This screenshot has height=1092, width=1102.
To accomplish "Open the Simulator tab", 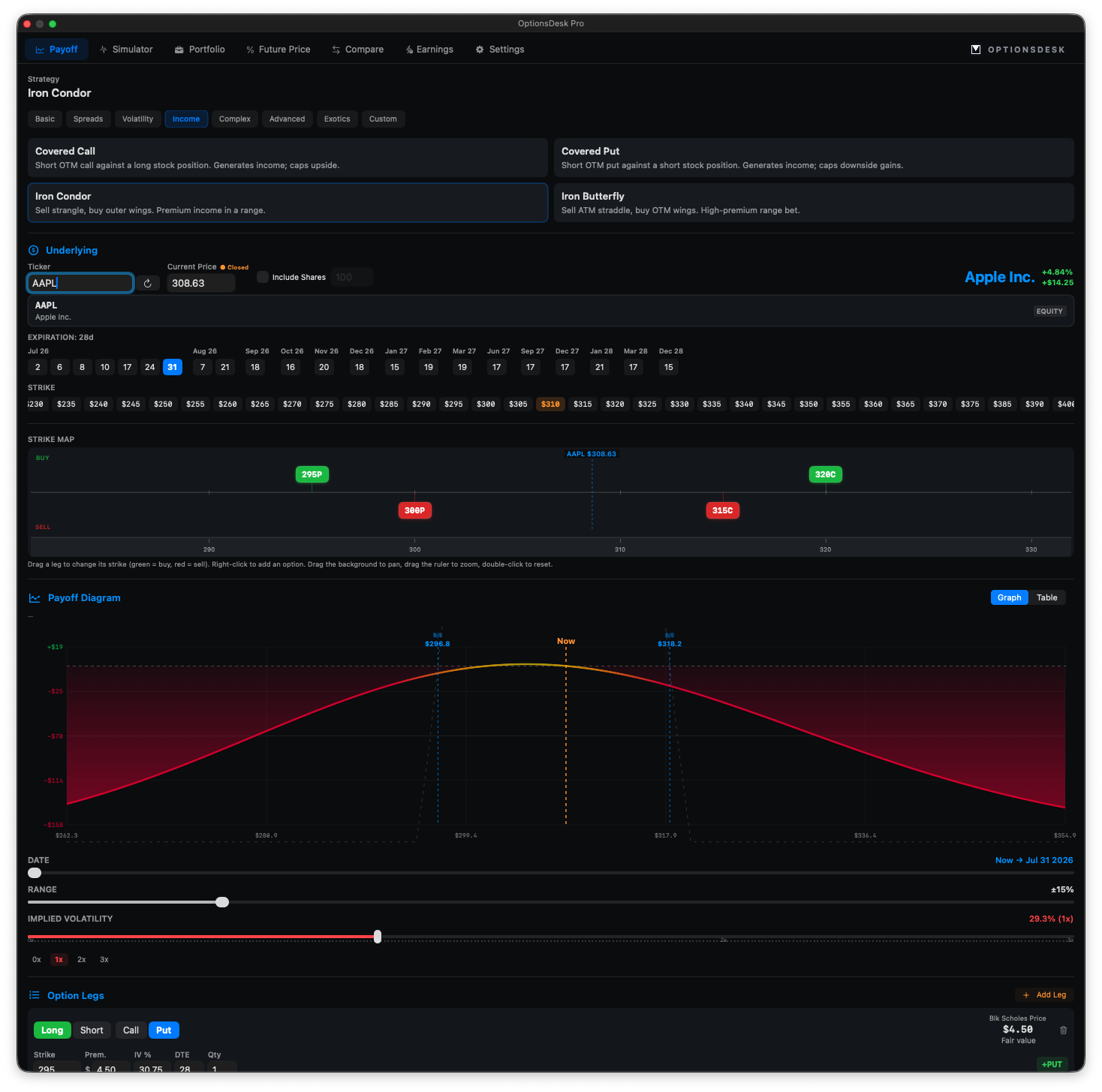I will tap(126, 50).
